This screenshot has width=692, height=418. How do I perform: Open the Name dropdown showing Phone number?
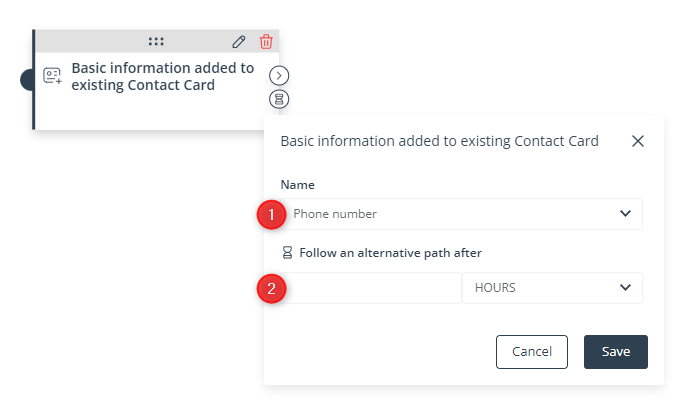(462, 214)
